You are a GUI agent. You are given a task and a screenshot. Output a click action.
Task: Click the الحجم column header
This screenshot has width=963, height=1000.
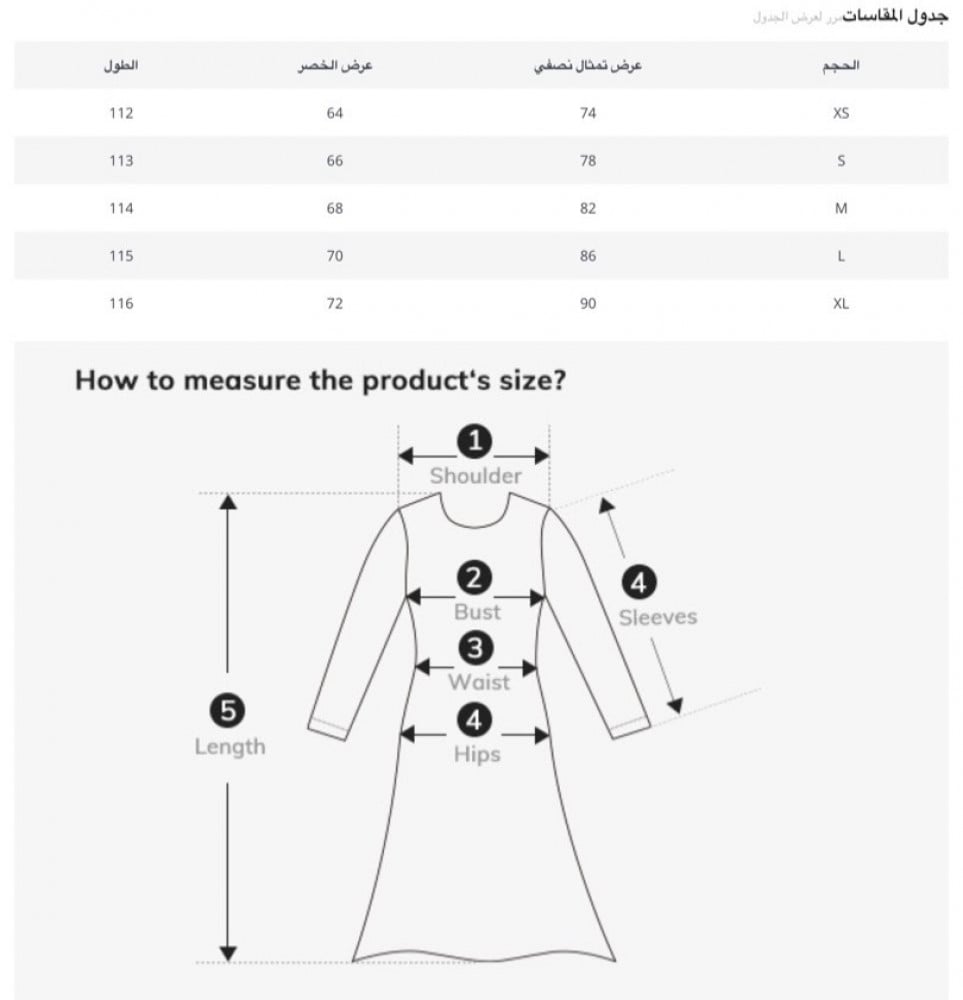(840, 65)
